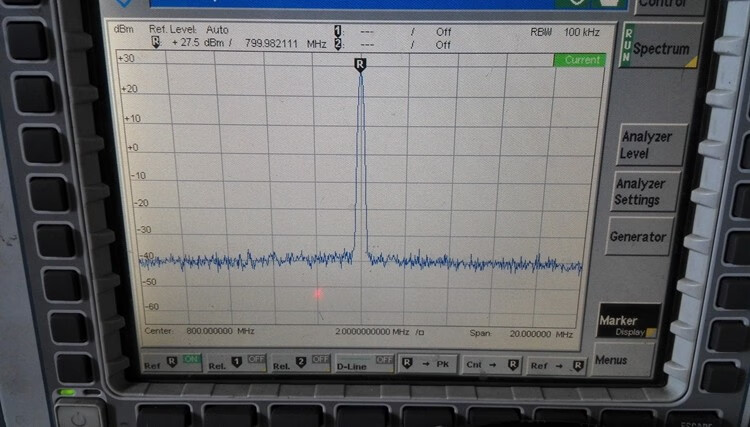750x427 pixels.
Task: Click marker 1 readout icon in header
Action: (338, 31)
